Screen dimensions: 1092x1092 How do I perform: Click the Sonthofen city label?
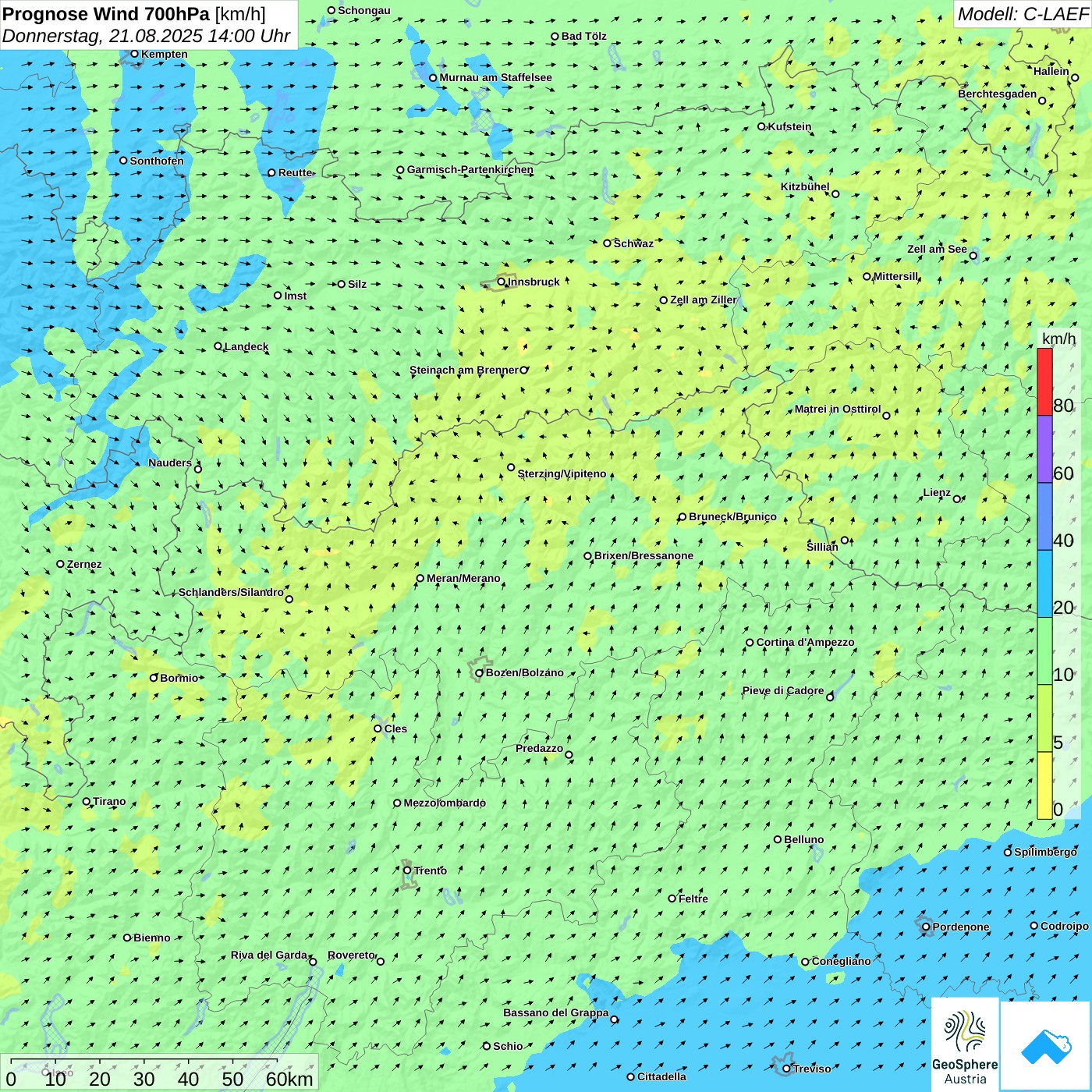(x=157, y=161)
